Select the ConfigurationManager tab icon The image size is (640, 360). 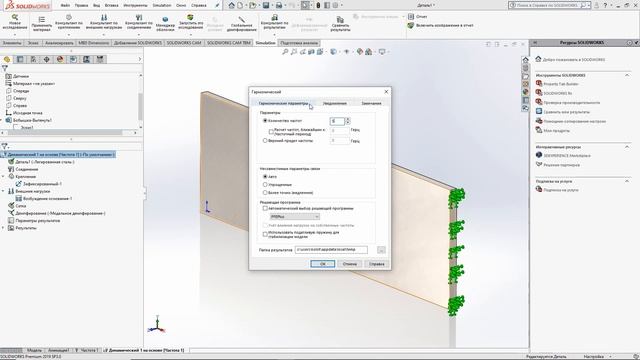point(33,60)
